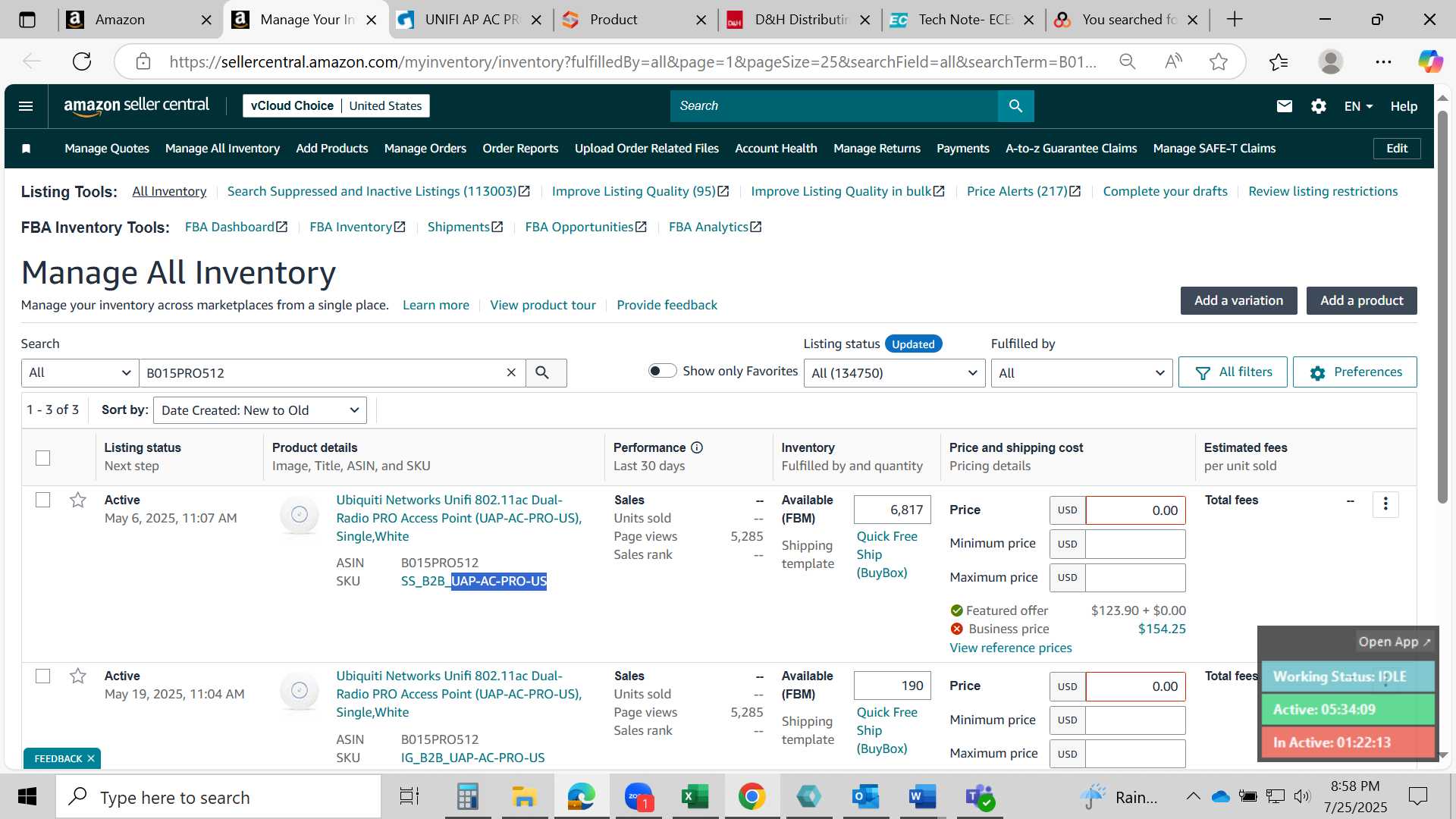The height and width of the screenshot is (819, 1456).
Task: Click Edit on the nav bar
Action: (1396, 149)
